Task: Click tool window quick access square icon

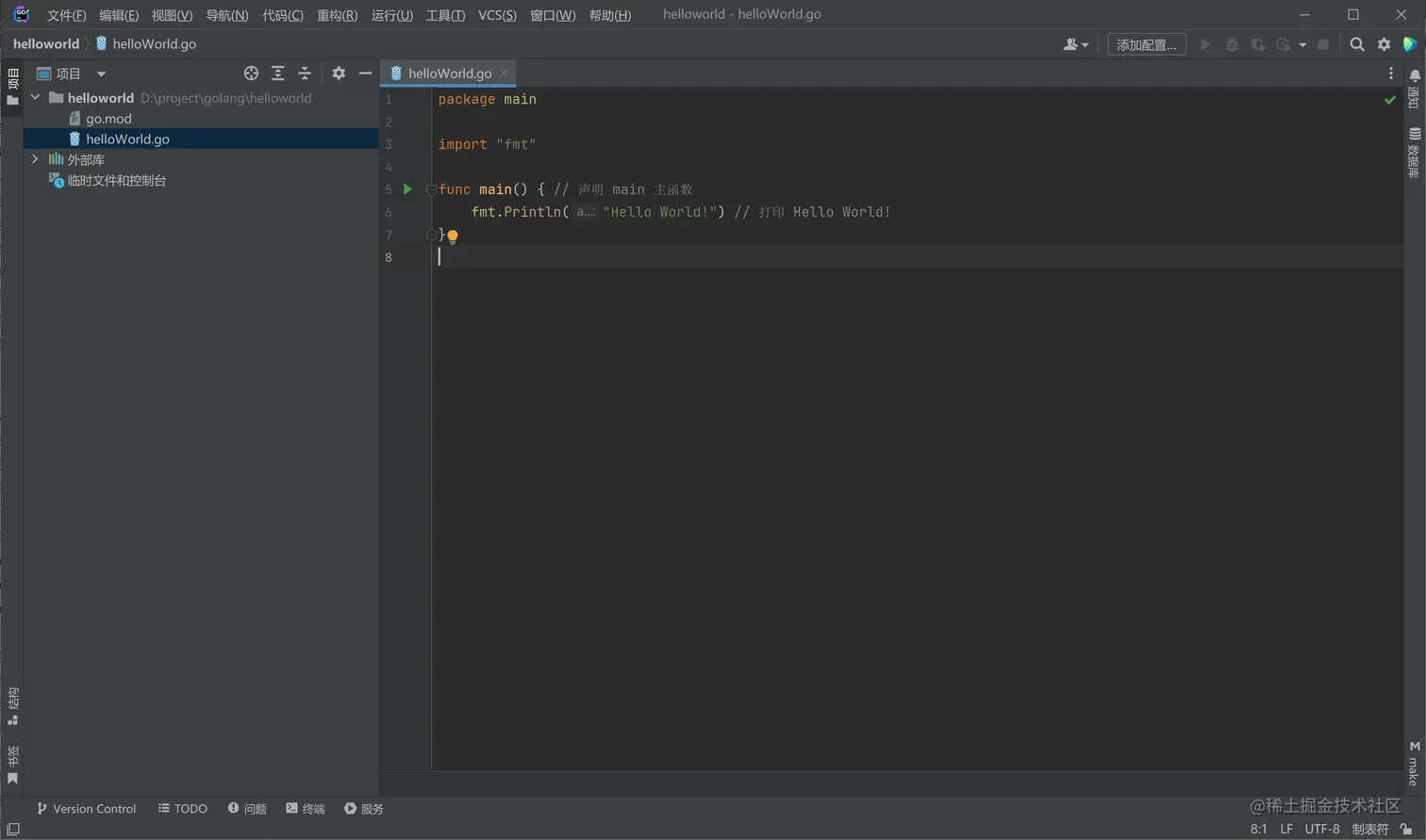Action: [x=13, y=830]
